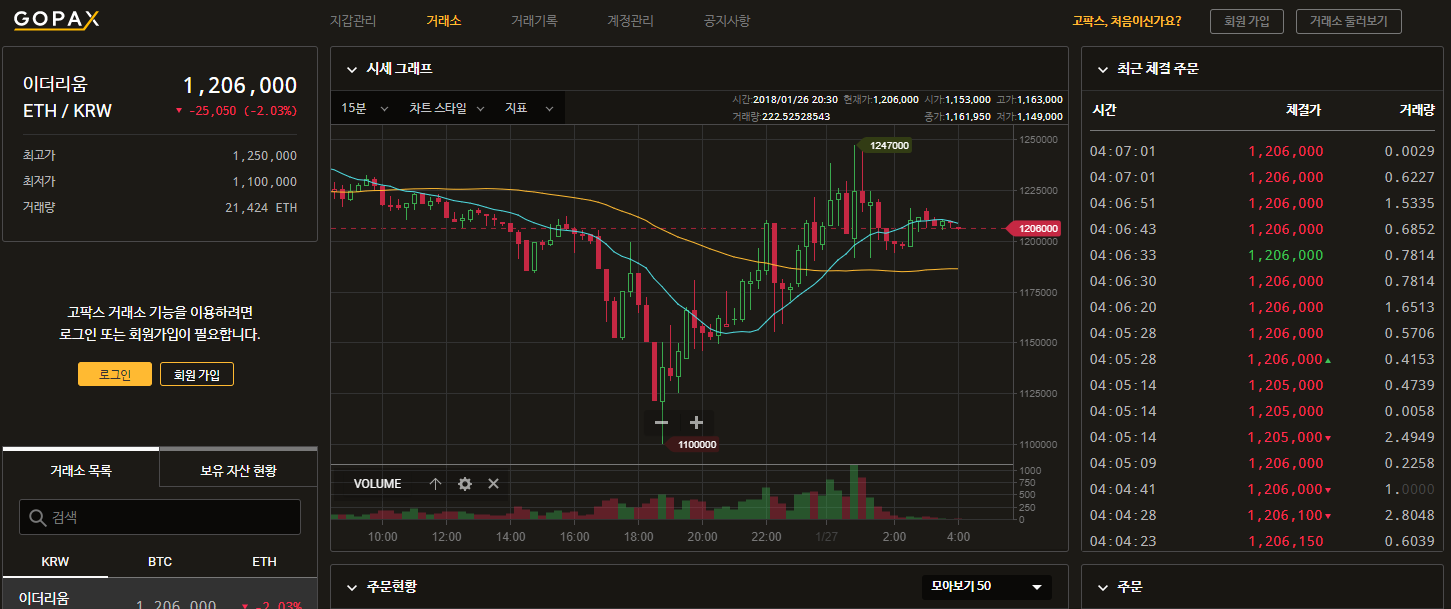Image resolution: width=1451 pixels, height=609 pixels.
Task: Open the 15분 interval dropdown
Action: click(365, 108)
